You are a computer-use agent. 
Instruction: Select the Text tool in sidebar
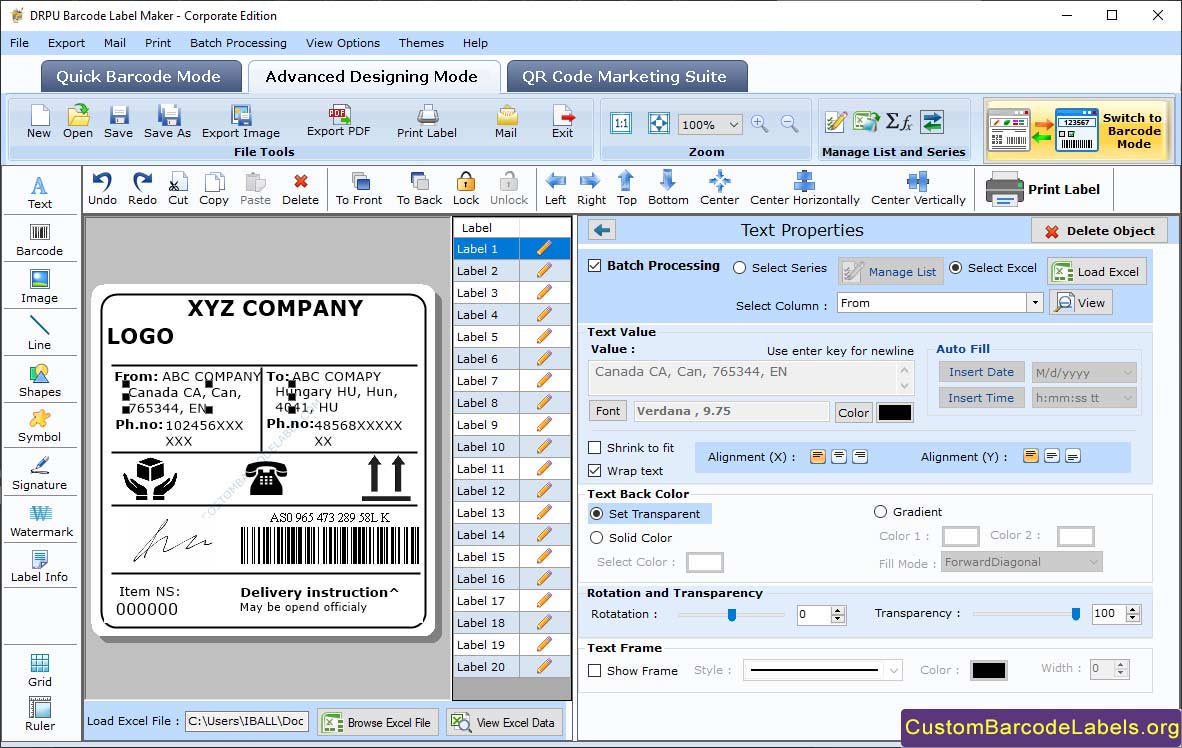[x=39, y=192]
